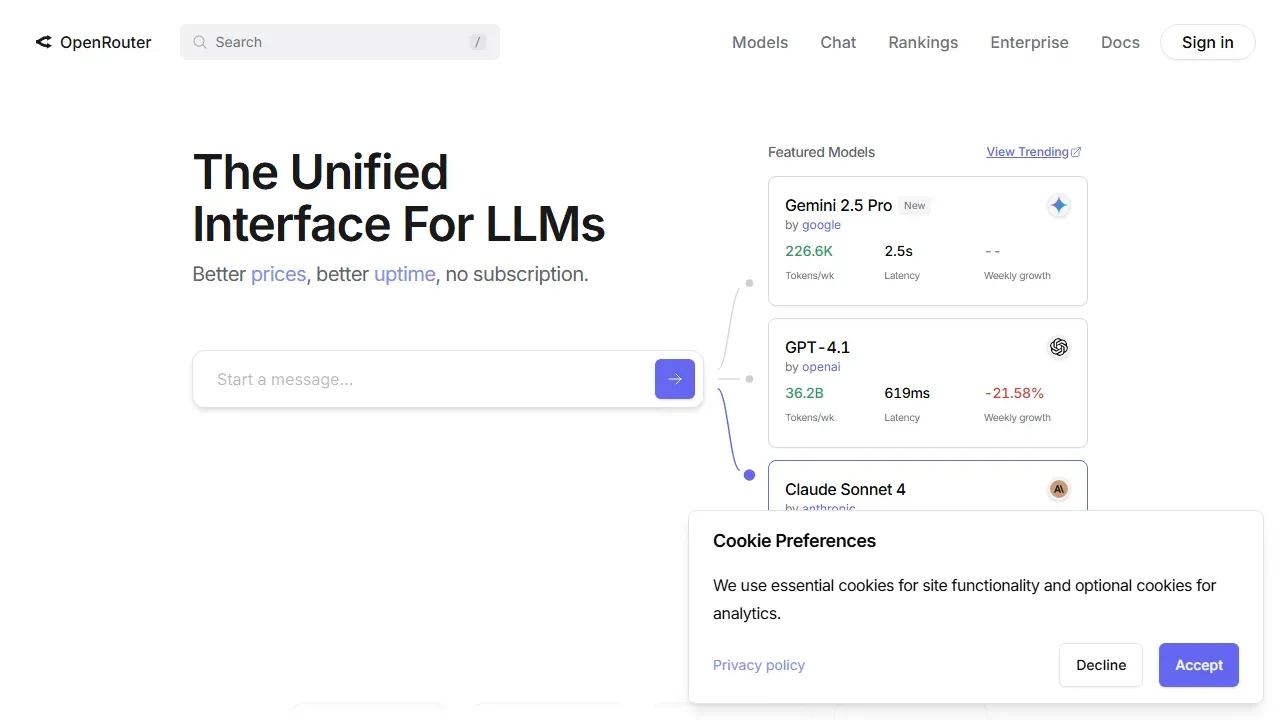Screen dimensions: 1280x720
Task: Click the 'google' provider link
Action: 821,225
